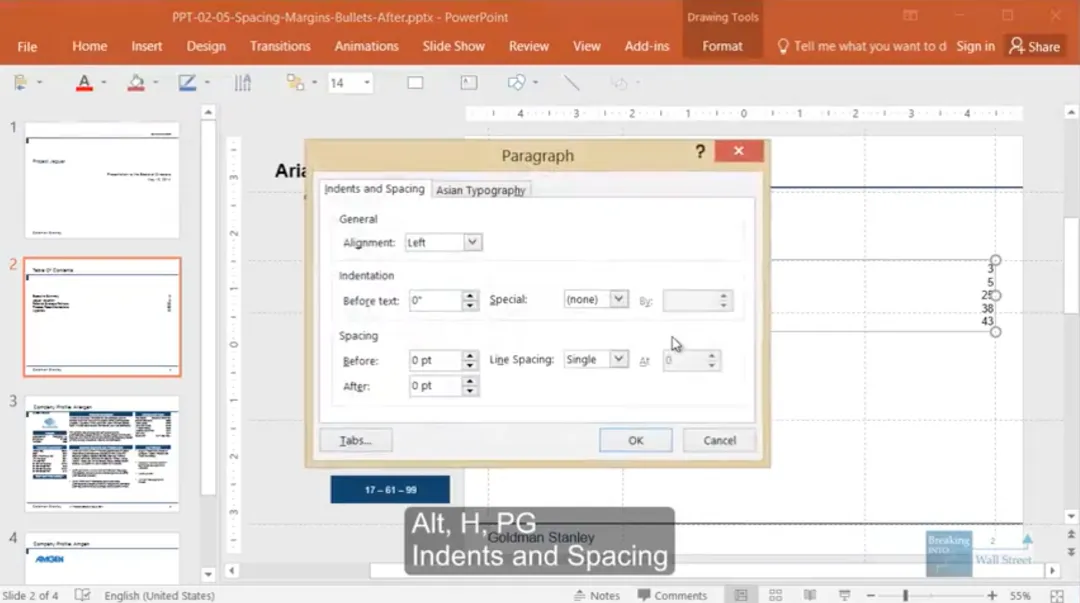Viewport: 1080px width, 603px height.
Task: Switch to Reading View icon
Action: (x=810, y=595)
